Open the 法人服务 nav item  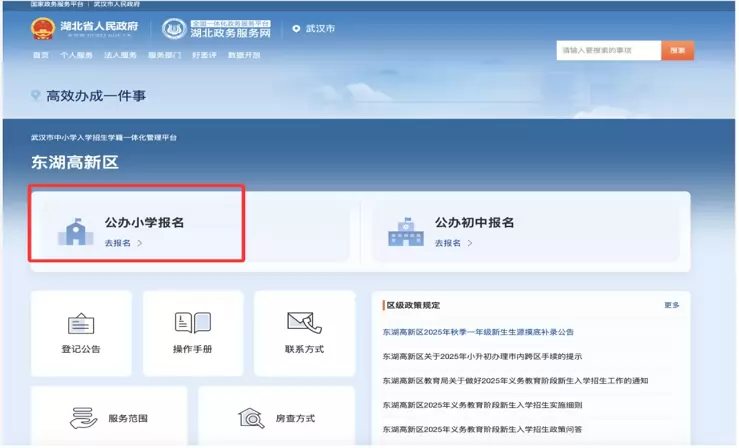(120, 55)
